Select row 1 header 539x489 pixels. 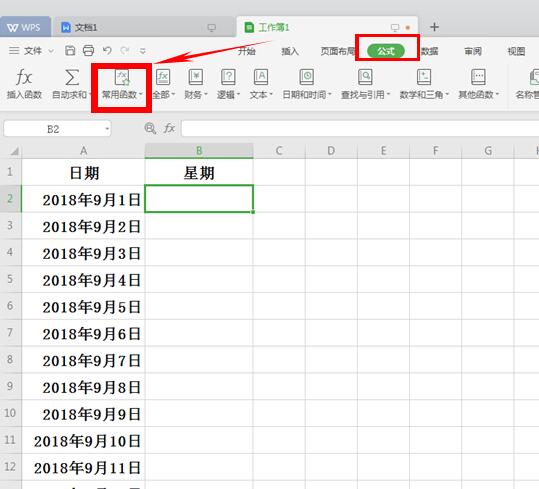tap(10, 172)
